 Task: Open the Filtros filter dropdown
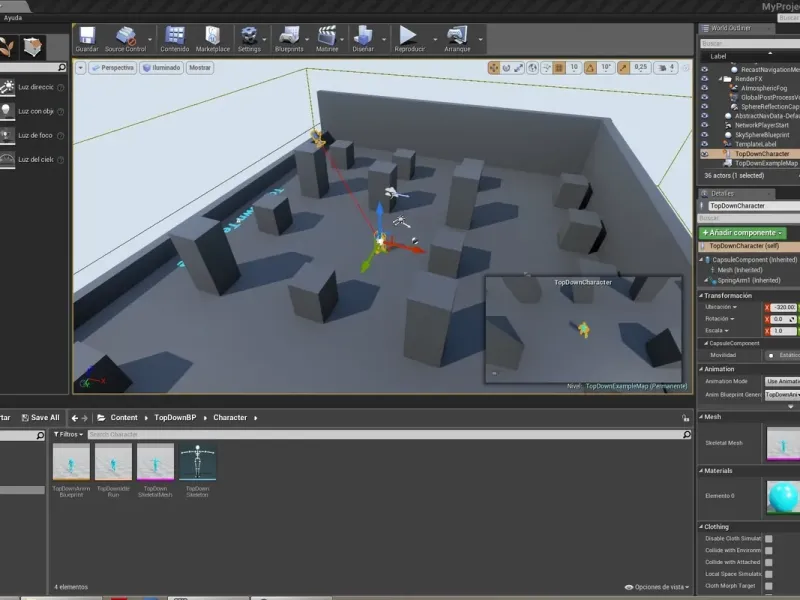(x=68, y=435)
